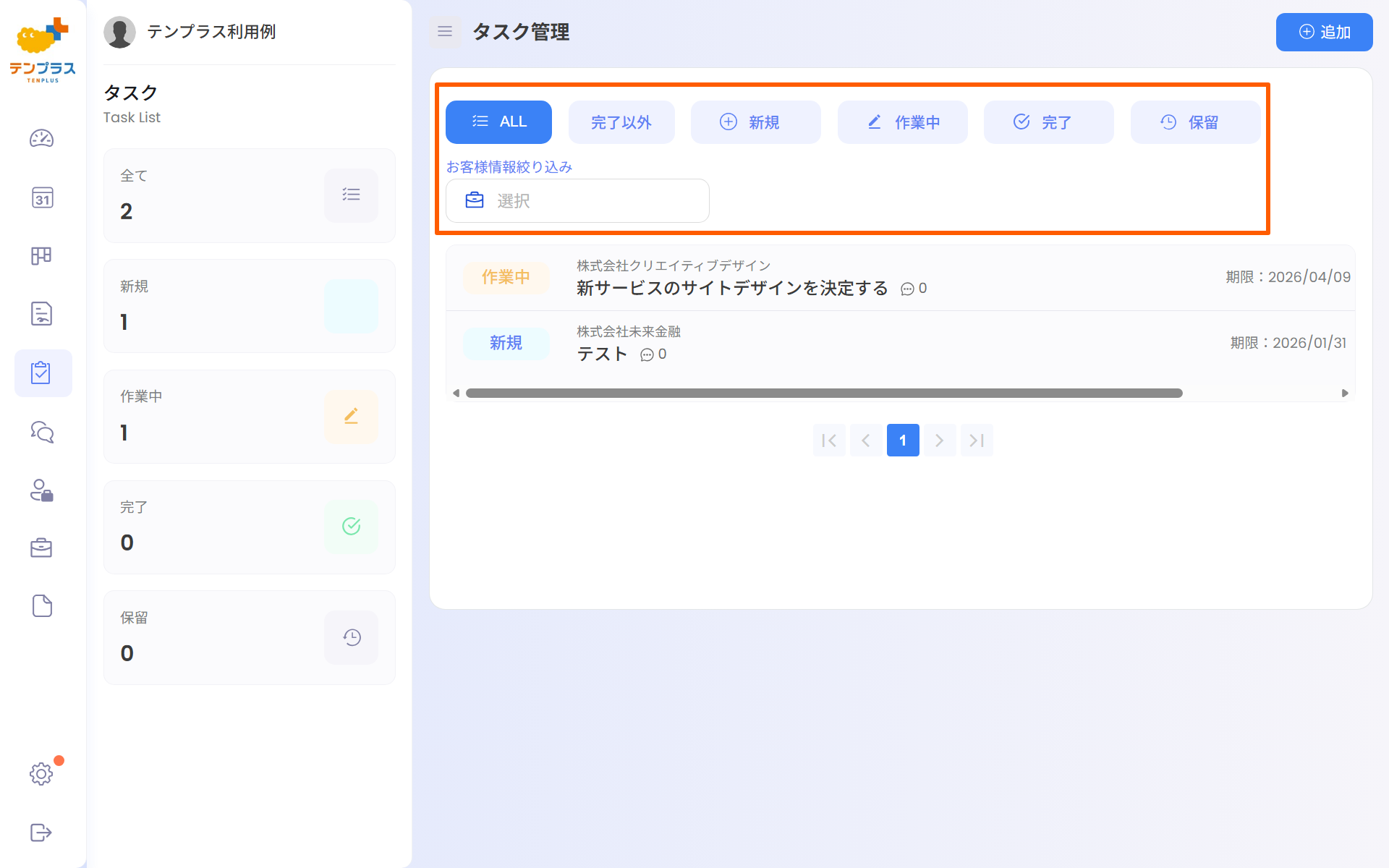Open the task clipboard icon in sidebar
Screen dimensions: 1389x868
coord(41,373)
